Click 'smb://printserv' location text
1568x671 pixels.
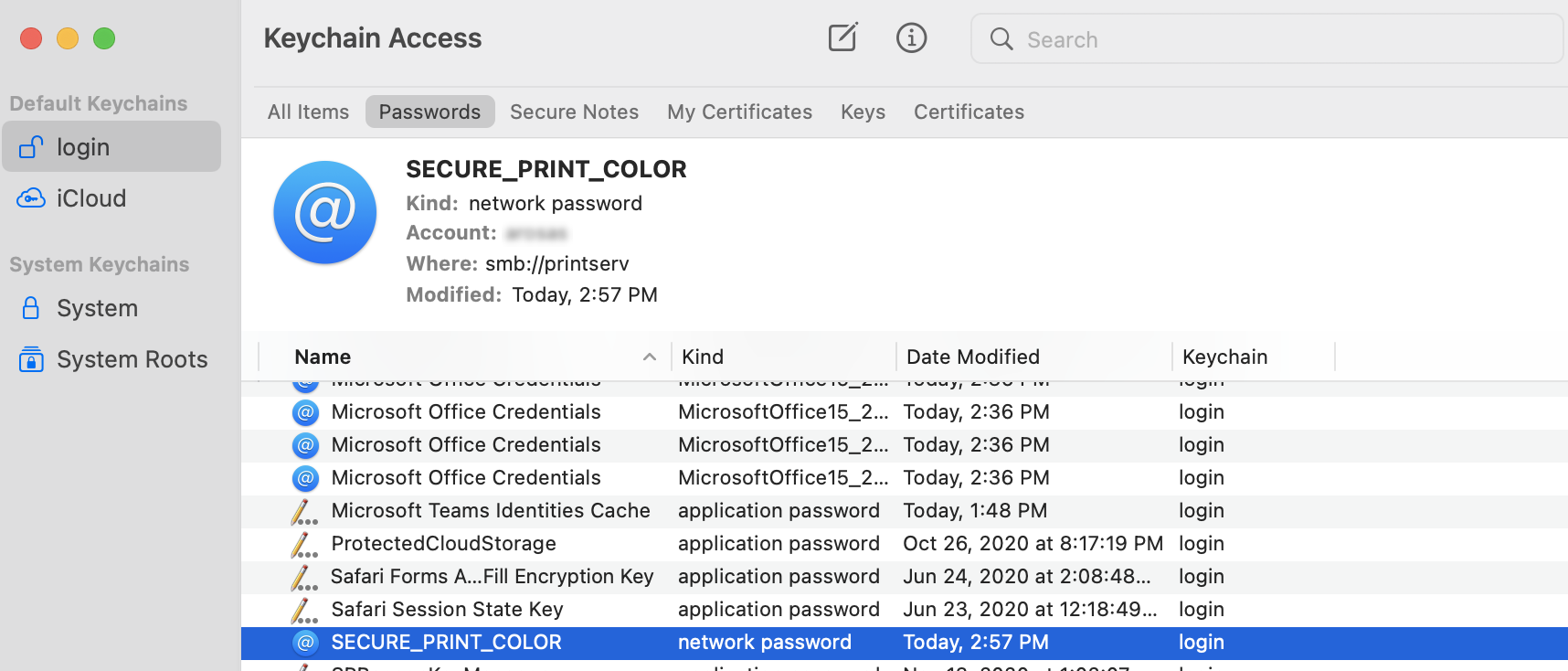tap(556, 264)
